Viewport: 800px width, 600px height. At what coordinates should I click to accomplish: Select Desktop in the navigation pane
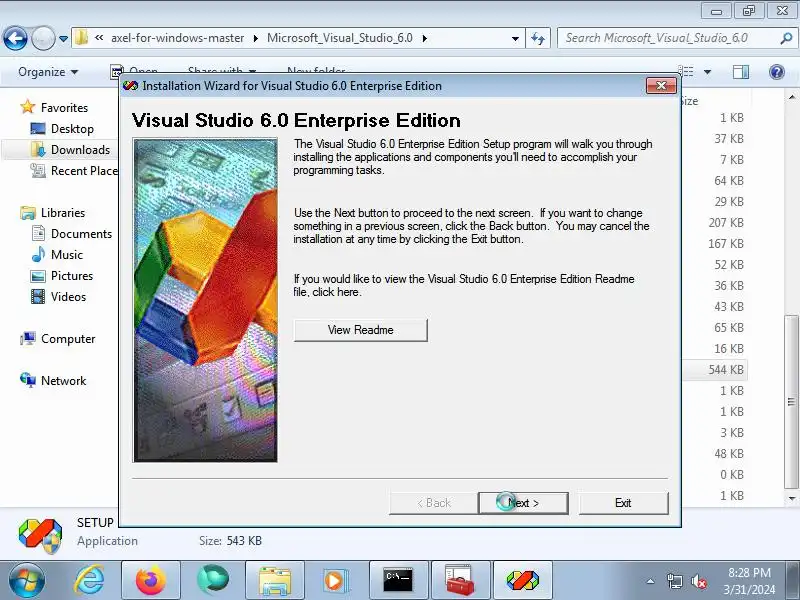click(72, 129)
